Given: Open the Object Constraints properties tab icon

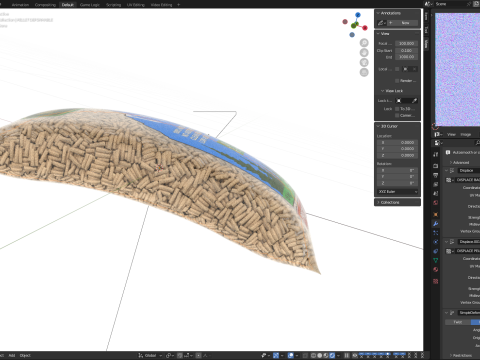Looking at the screenshot, I should [x=435, y=251].
